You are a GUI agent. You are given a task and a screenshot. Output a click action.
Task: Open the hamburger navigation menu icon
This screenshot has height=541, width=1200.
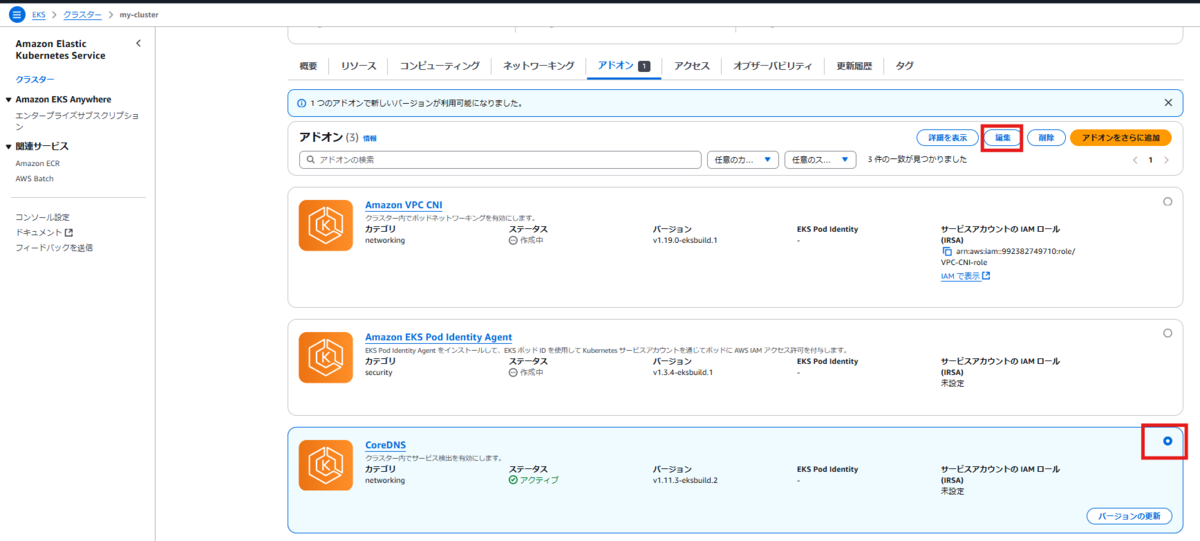pos(16,15)
